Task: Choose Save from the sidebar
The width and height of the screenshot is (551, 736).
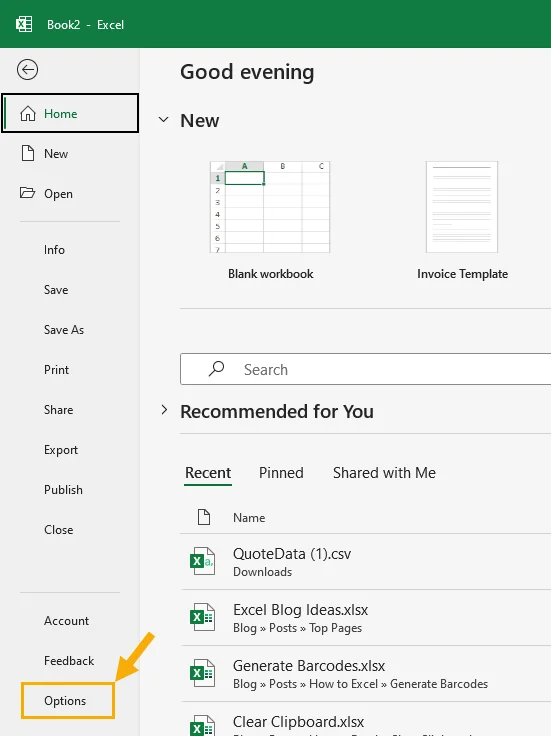Action: tap(56, 290)
